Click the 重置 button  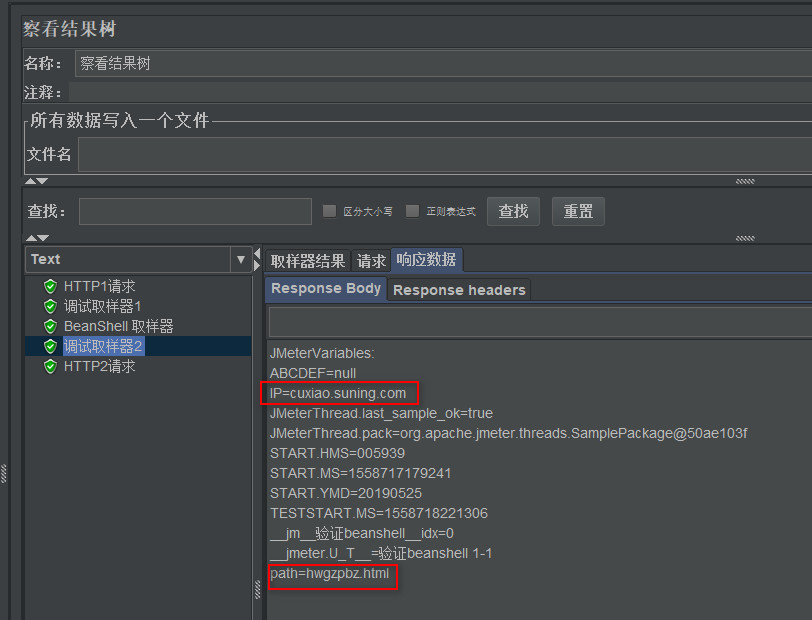click(x=577, y=211)
